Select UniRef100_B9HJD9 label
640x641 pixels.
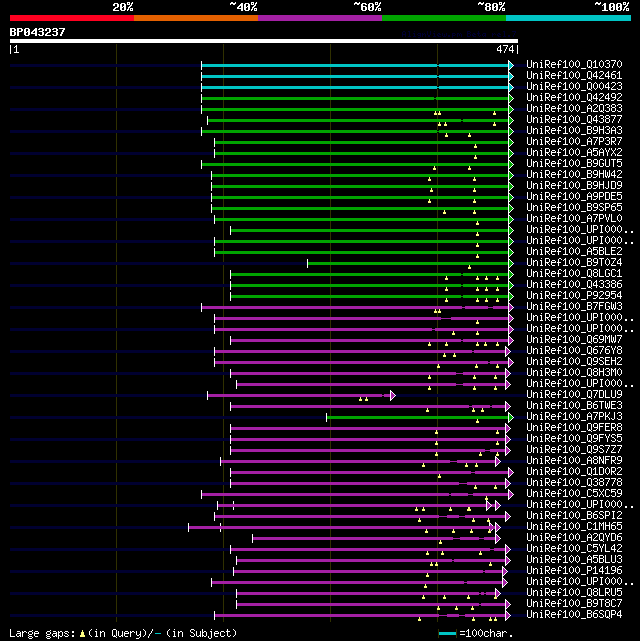[574, 186]
